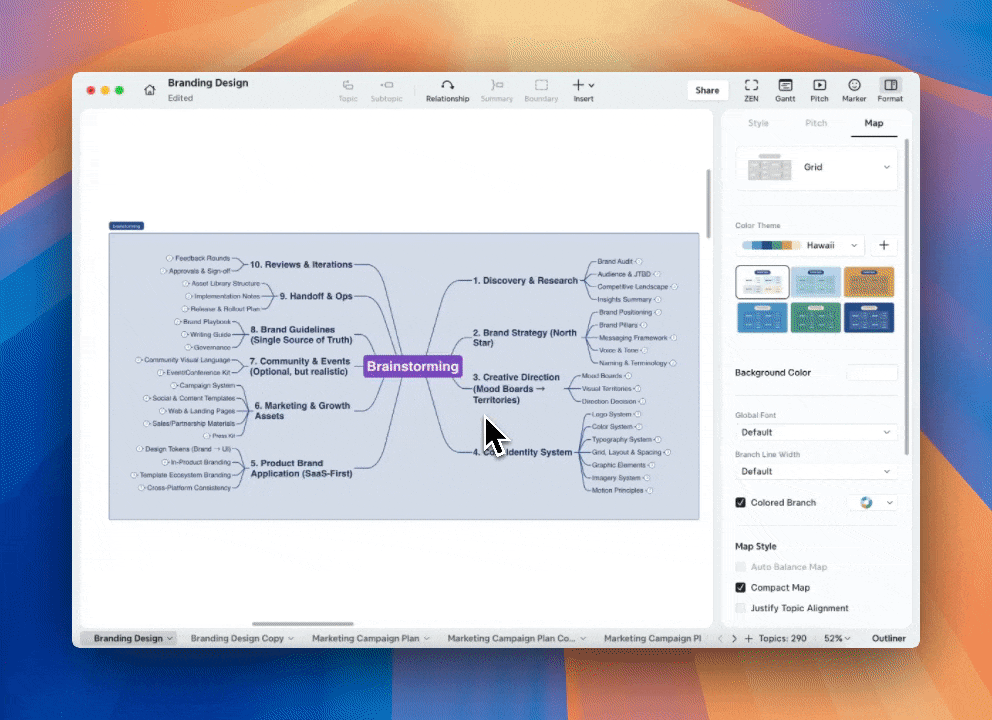
Task: Go to next sheet tabs arrow
Action: click(734, 638)
